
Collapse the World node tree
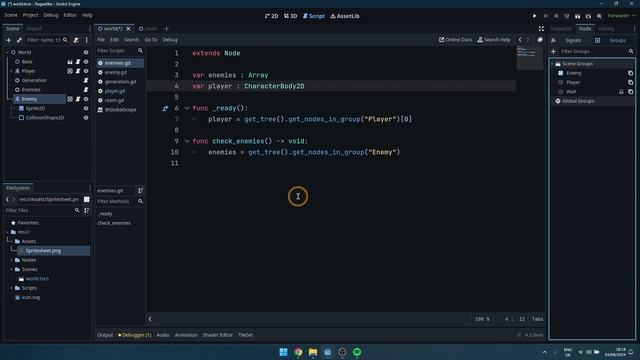7,52
